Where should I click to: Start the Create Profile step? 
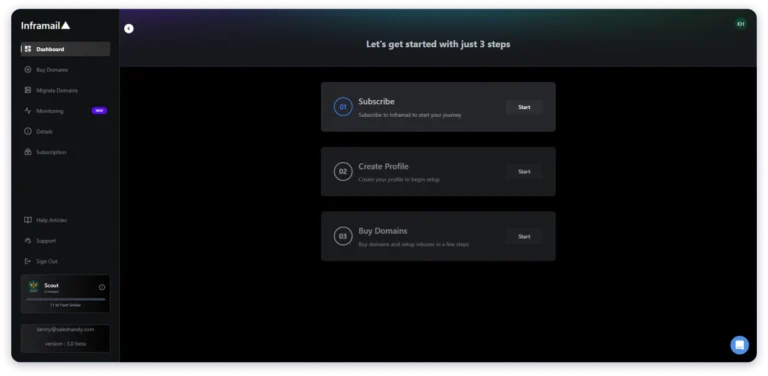pos(524,172)
